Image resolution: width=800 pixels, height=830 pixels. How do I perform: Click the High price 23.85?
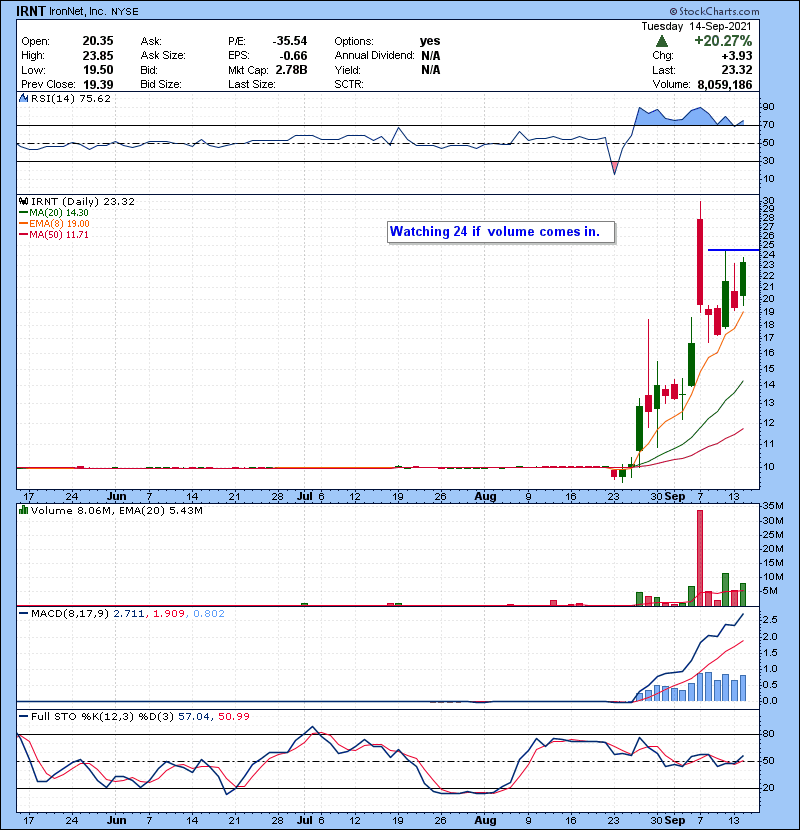click(x=98, y=56)
